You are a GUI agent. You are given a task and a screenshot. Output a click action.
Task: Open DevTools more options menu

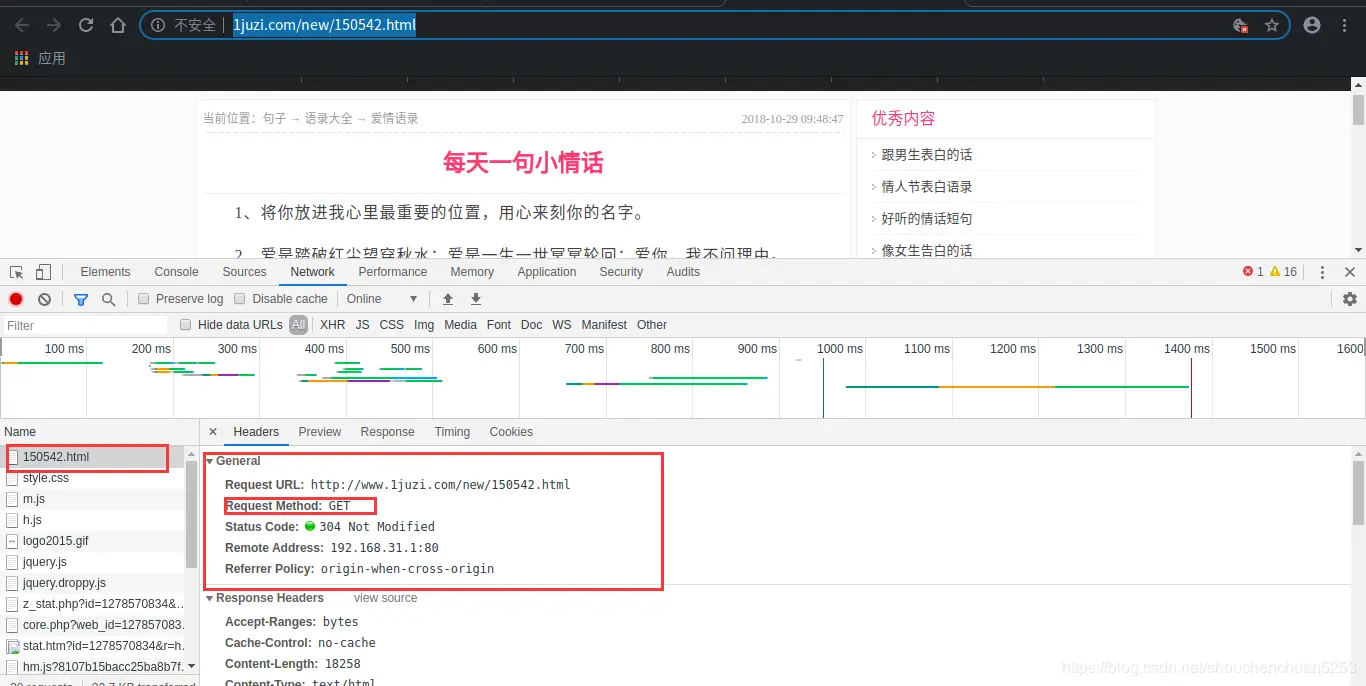(x=1322, y=271)
